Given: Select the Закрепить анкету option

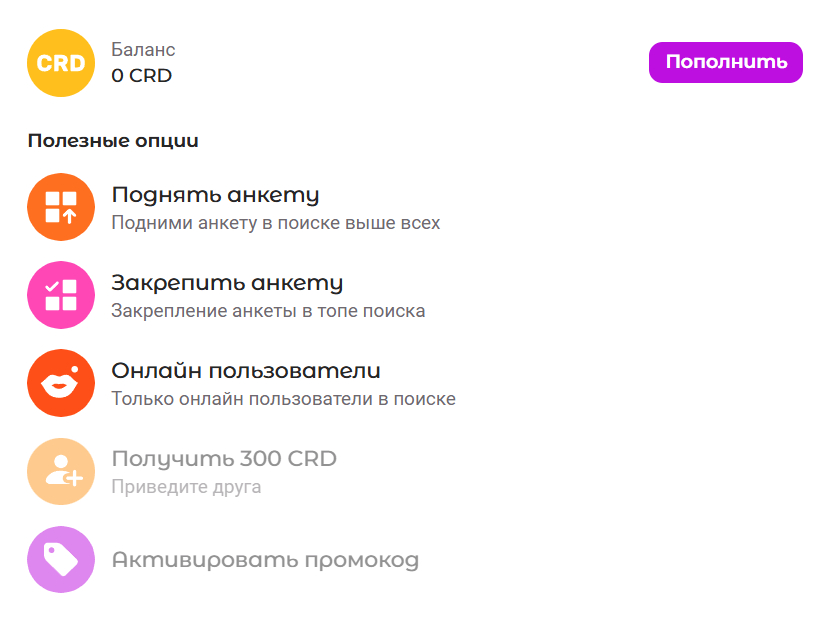Looking at the screenshot, I should pos(228,283).
